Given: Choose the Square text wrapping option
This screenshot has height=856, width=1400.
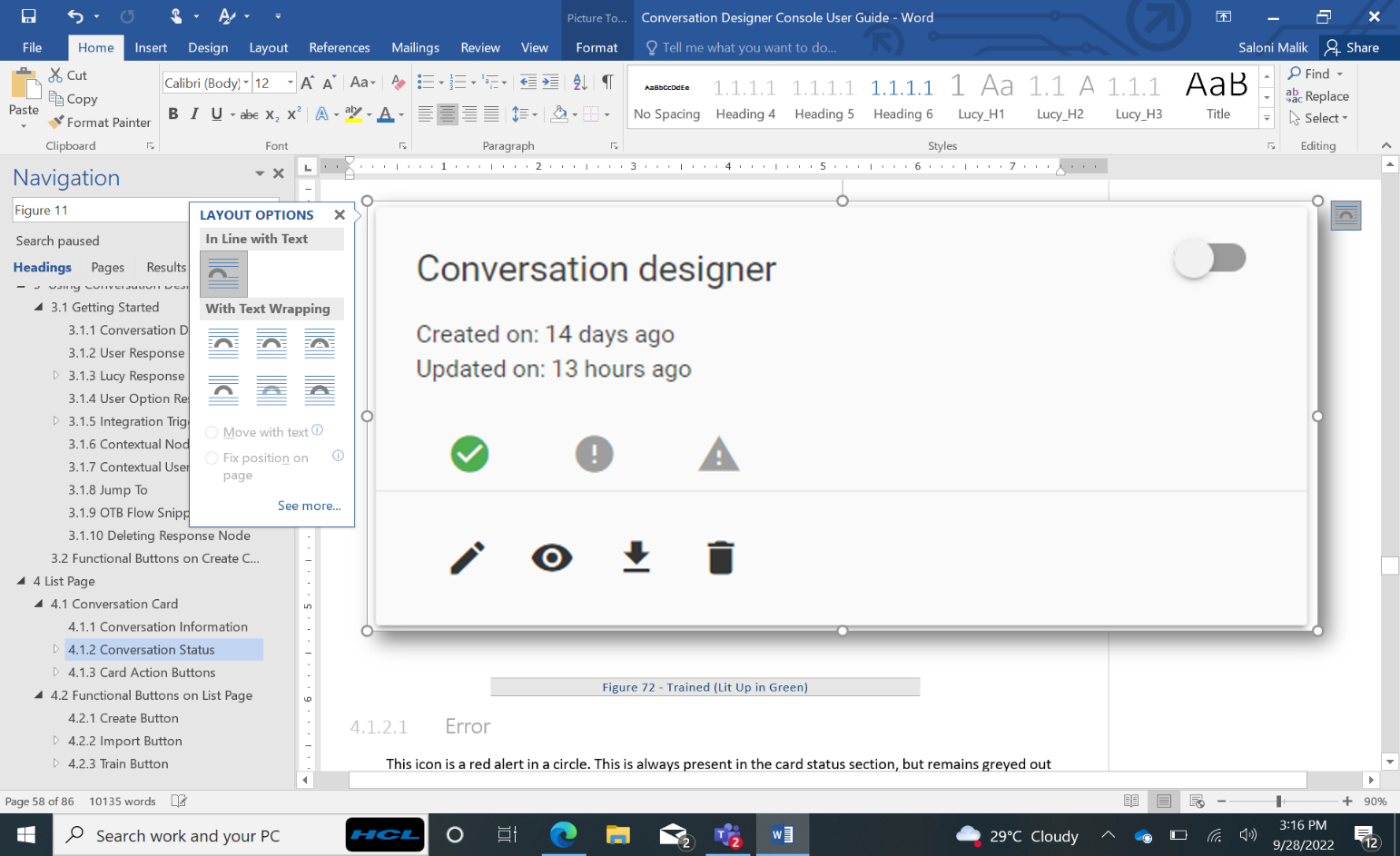Looking at the screenshot, I should [x=223, y=344].
